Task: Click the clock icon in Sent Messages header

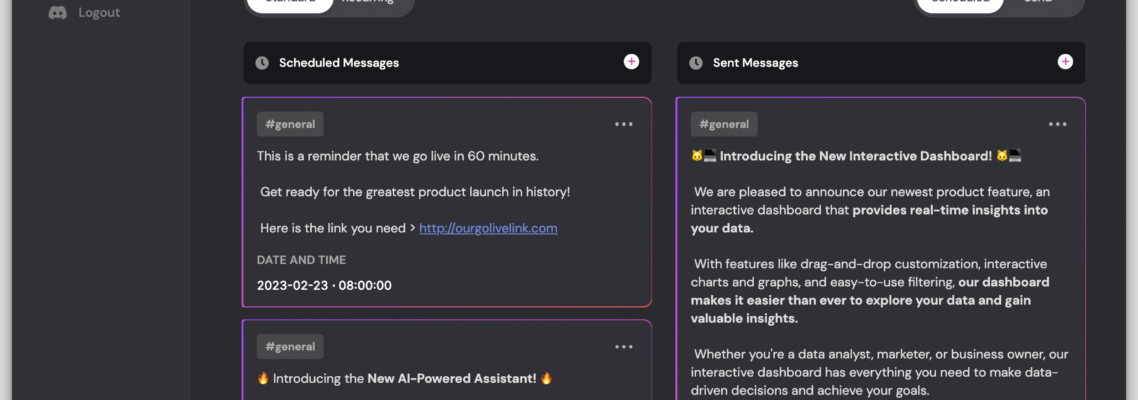Action: [695, 63]
